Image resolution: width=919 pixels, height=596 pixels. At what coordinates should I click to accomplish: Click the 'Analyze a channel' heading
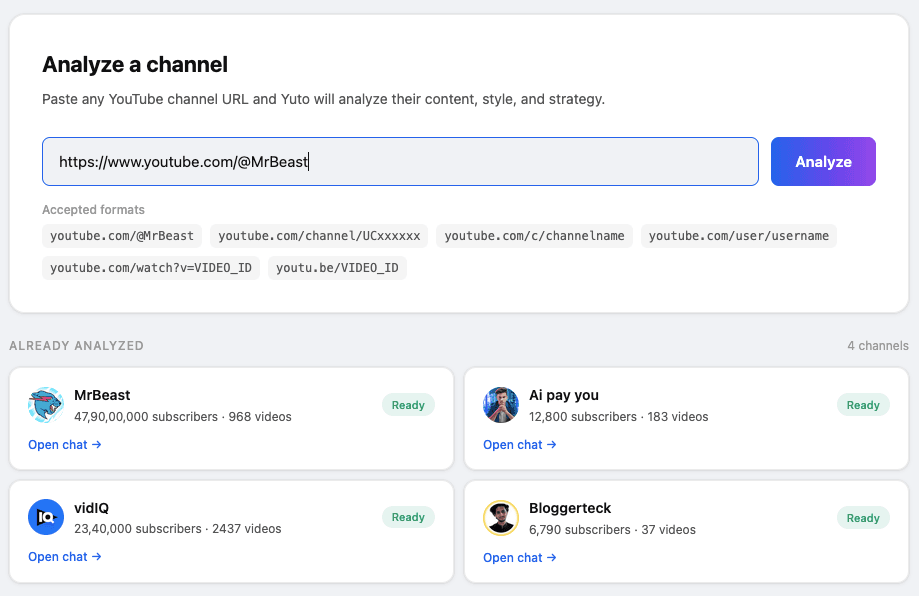[x=135, y=64]
